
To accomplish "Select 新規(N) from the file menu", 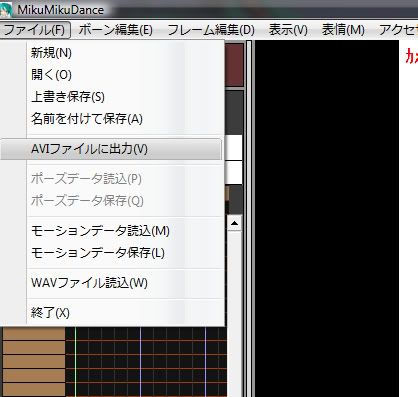I will [51, 53].
